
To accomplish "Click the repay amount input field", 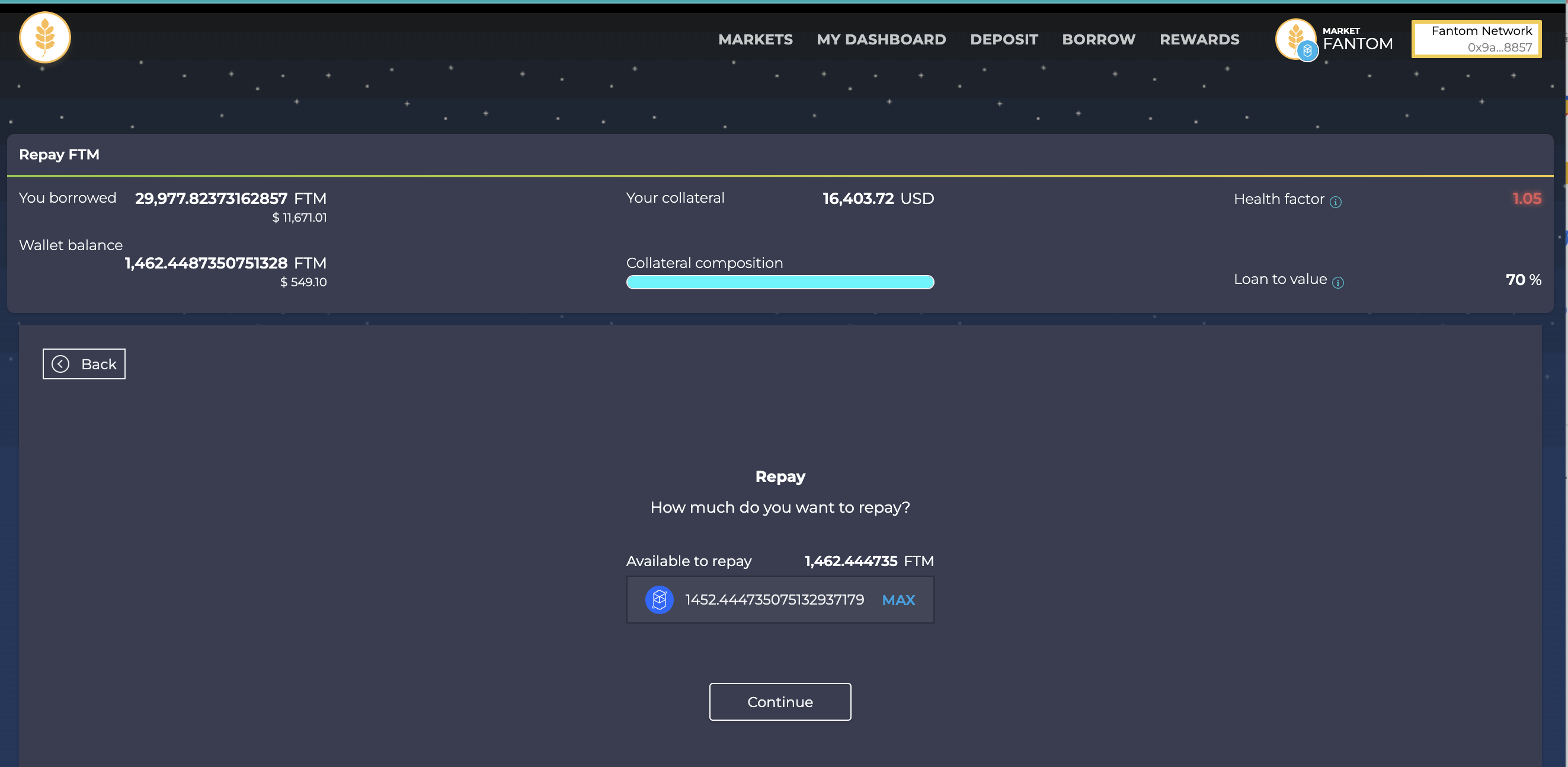I will click(774, 600).
